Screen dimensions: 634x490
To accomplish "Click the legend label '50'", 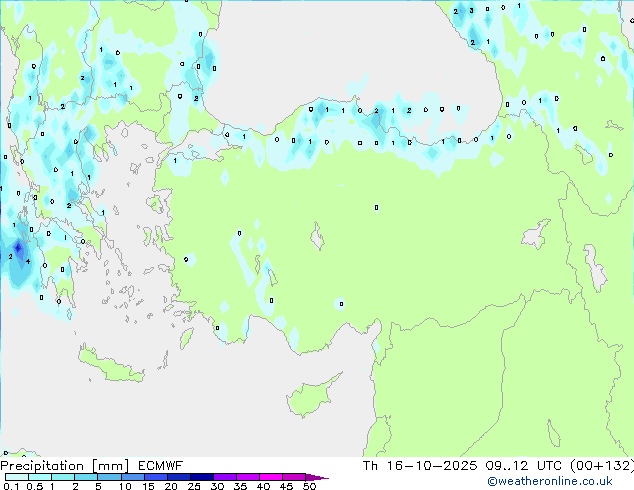I will (x=309, y=486).
